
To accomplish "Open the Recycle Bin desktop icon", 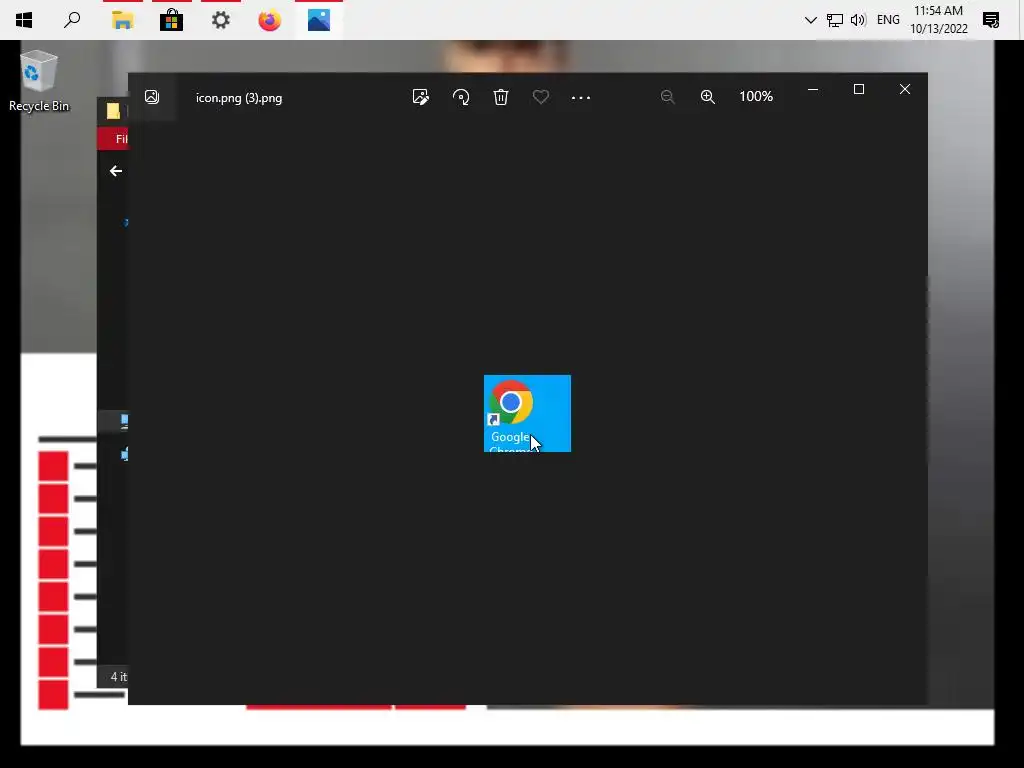I will point(39,82).
